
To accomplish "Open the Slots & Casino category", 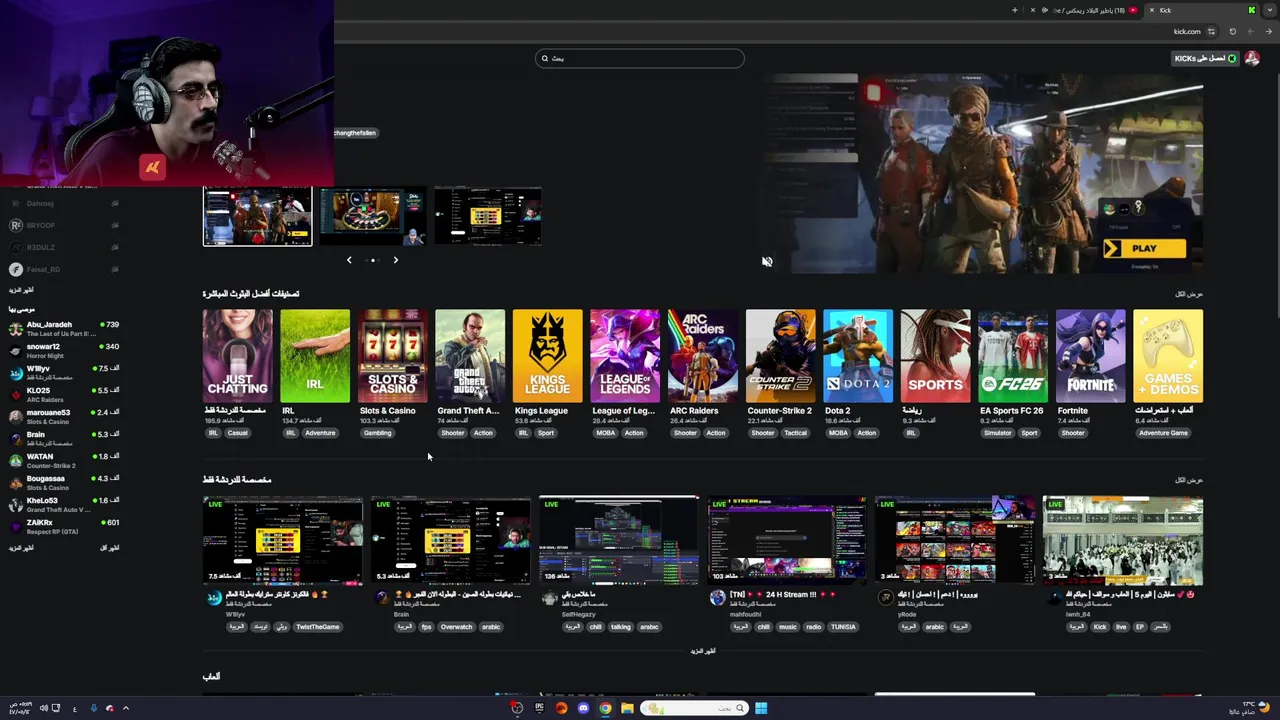I will coord(393,356).
